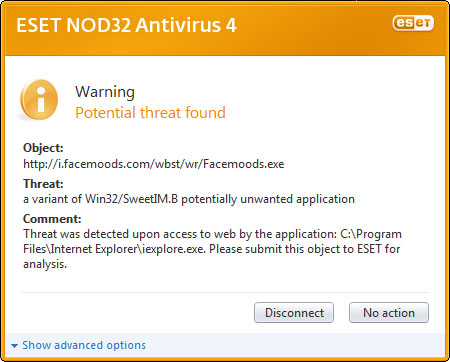Click the comment line starting 'Threat was detected'
Viewport: 450px width, 362px height.
[212, 234]
